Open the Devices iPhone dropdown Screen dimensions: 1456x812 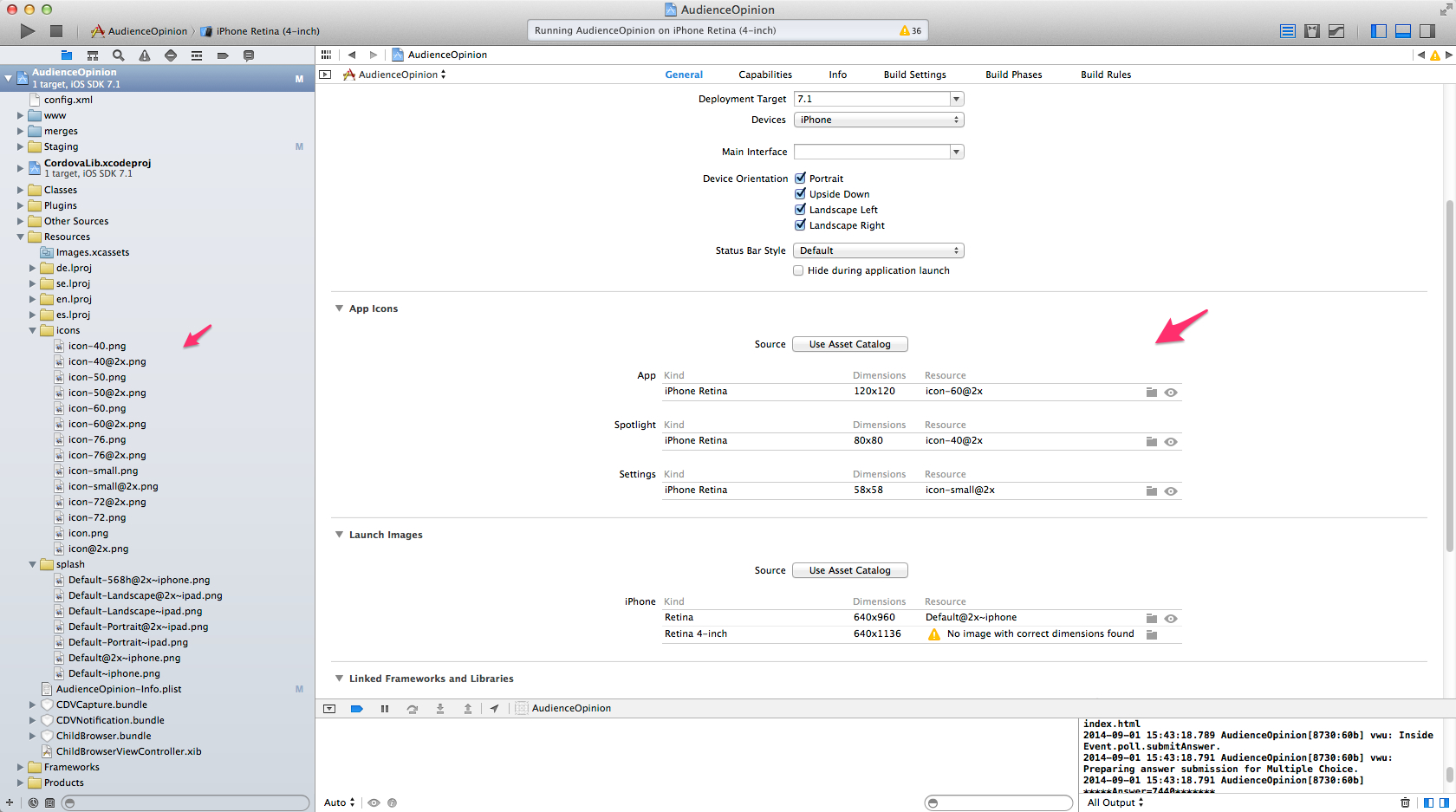coord(879,120)
